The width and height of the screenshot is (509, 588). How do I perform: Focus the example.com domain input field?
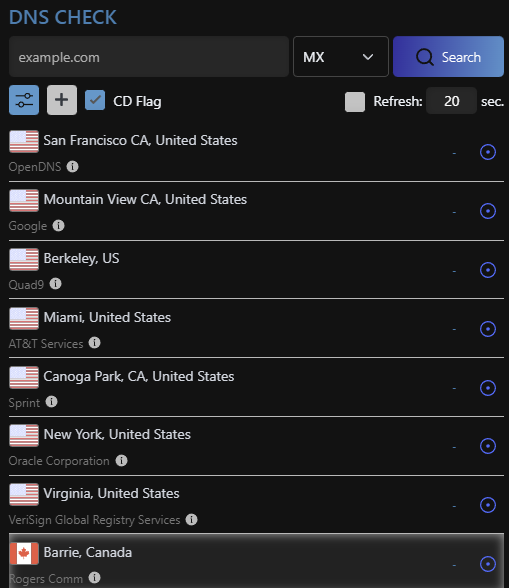[x=149, y=57]
